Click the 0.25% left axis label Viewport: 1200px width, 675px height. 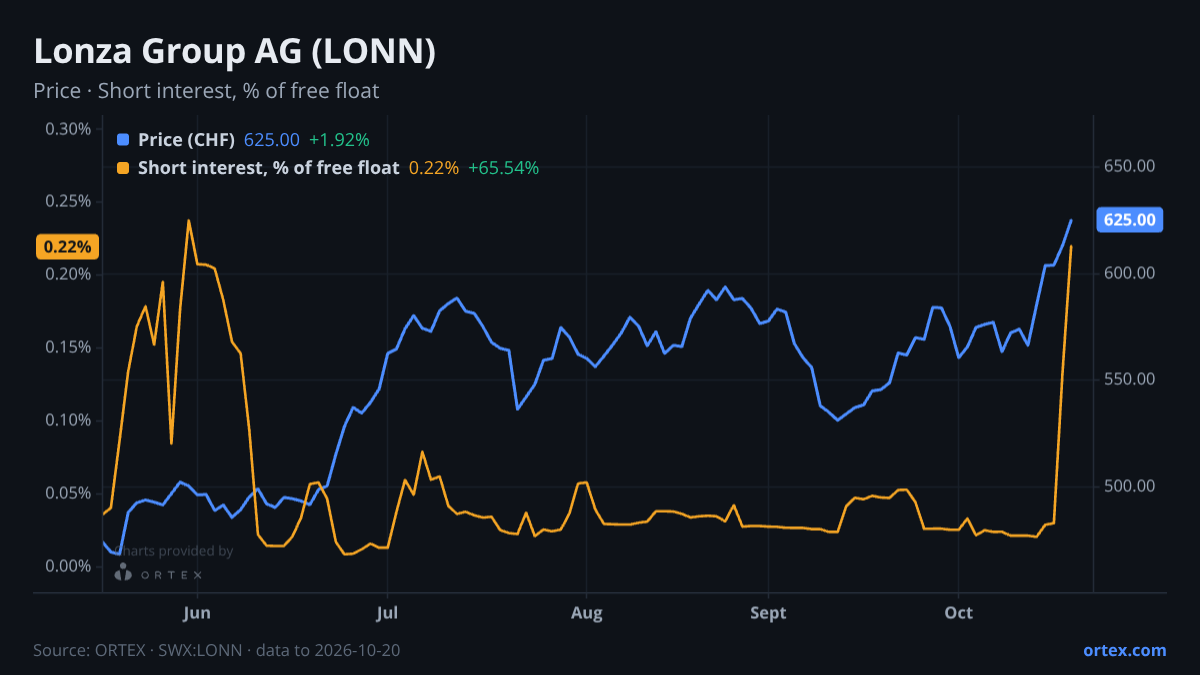pos(69,201)
